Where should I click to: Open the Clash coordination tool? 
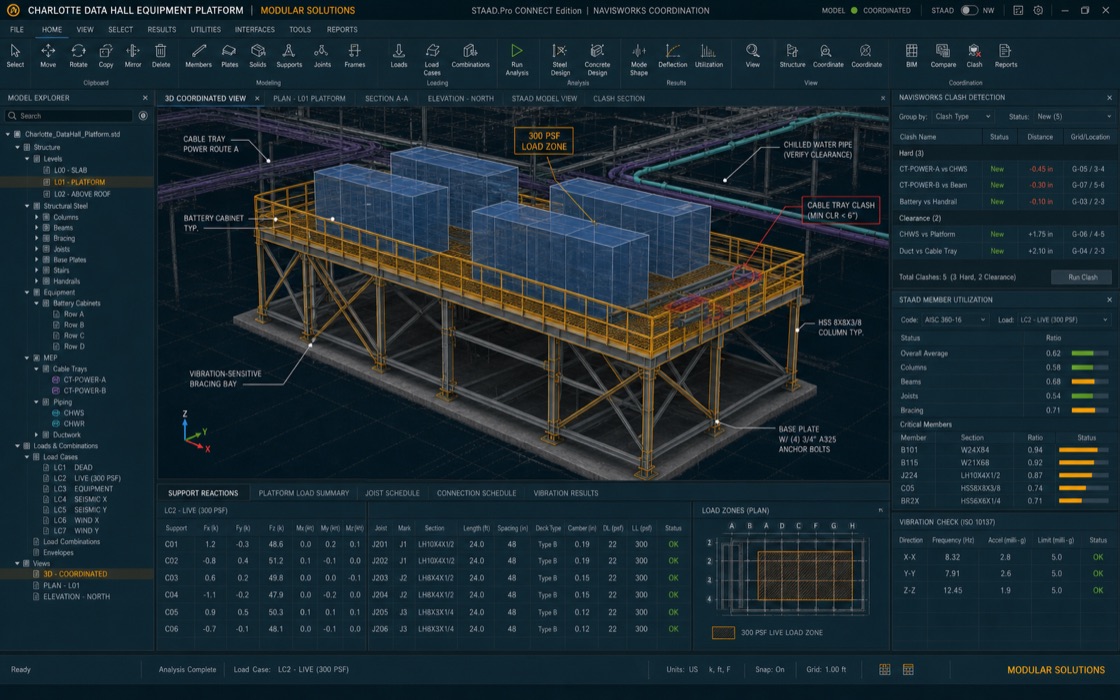974,55
